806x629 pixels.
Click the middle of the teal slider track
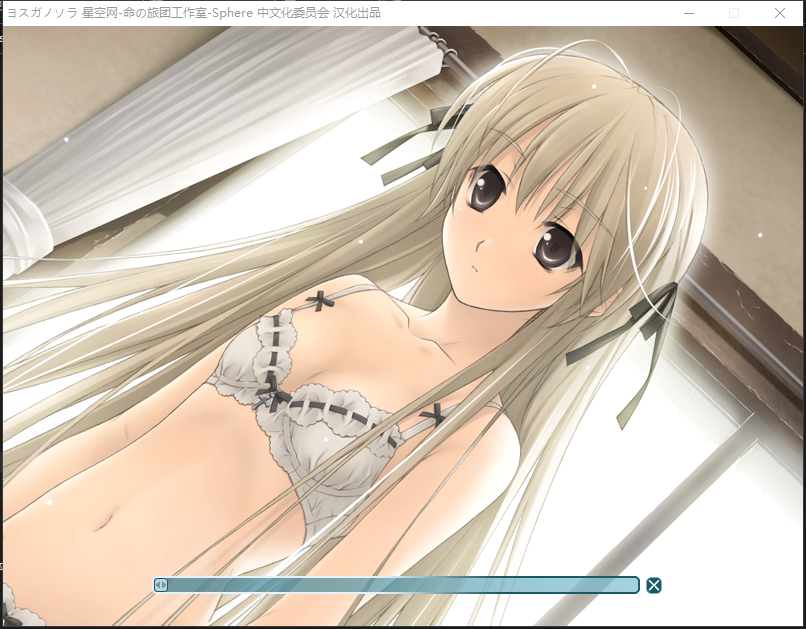(397, 585)
